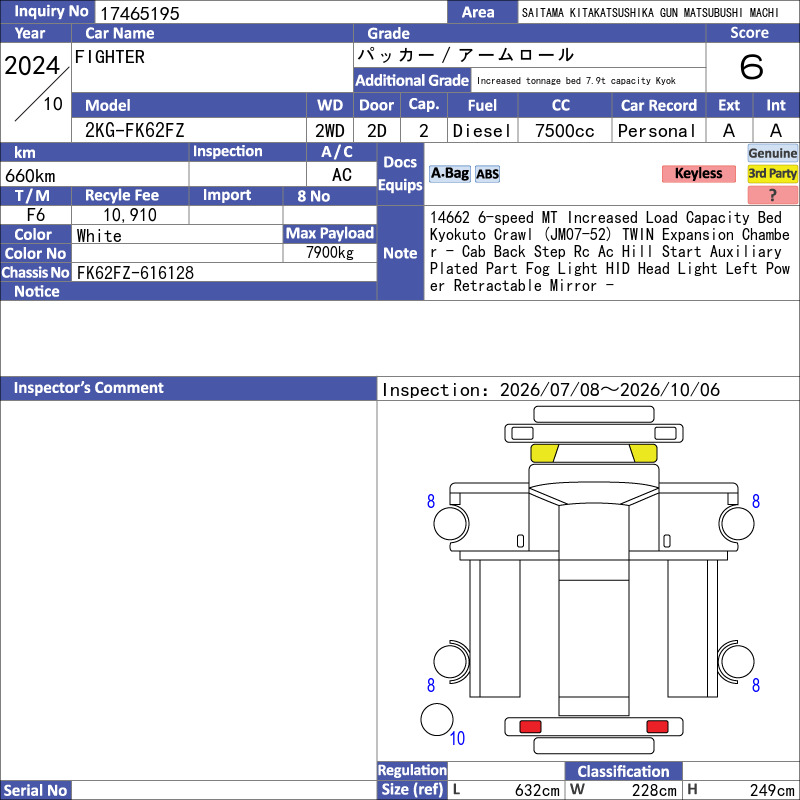Click the Note text block

[x=610, y=252]
